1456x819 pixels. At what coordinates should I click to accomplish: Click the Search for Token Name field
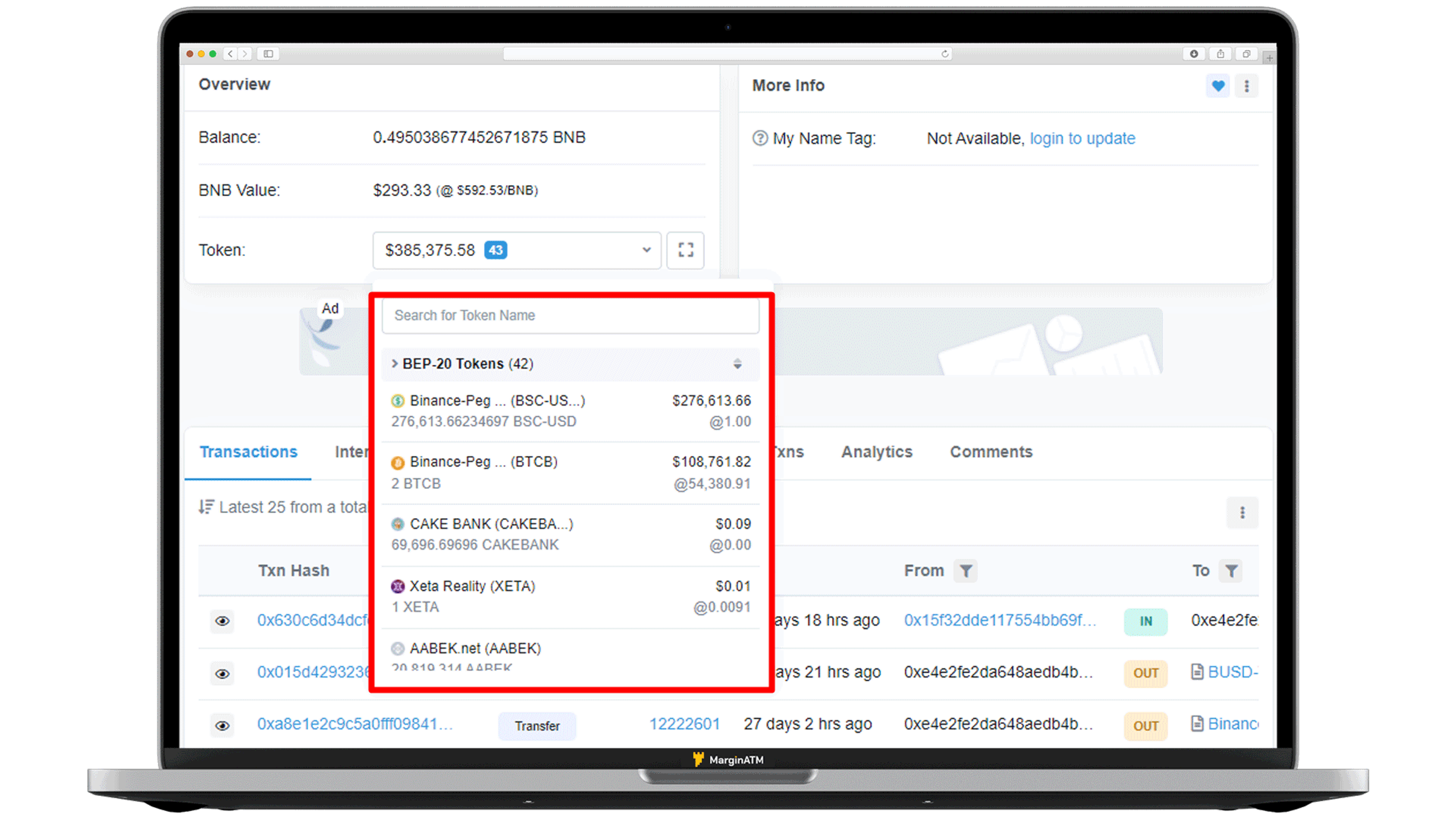point(570,316)
